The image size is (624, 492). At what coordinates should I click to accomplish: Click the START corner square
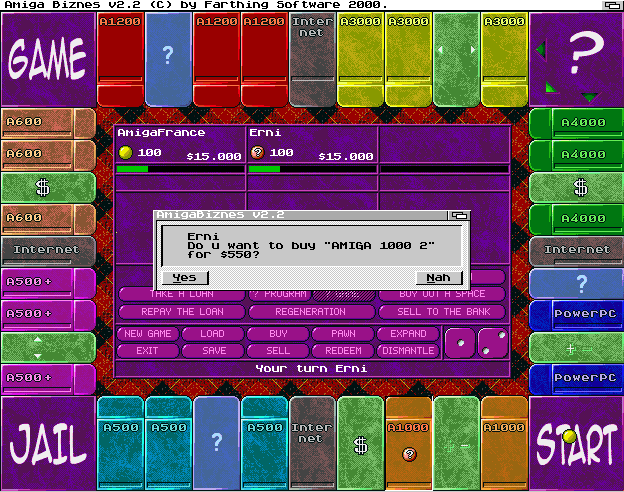click(575, 443)
